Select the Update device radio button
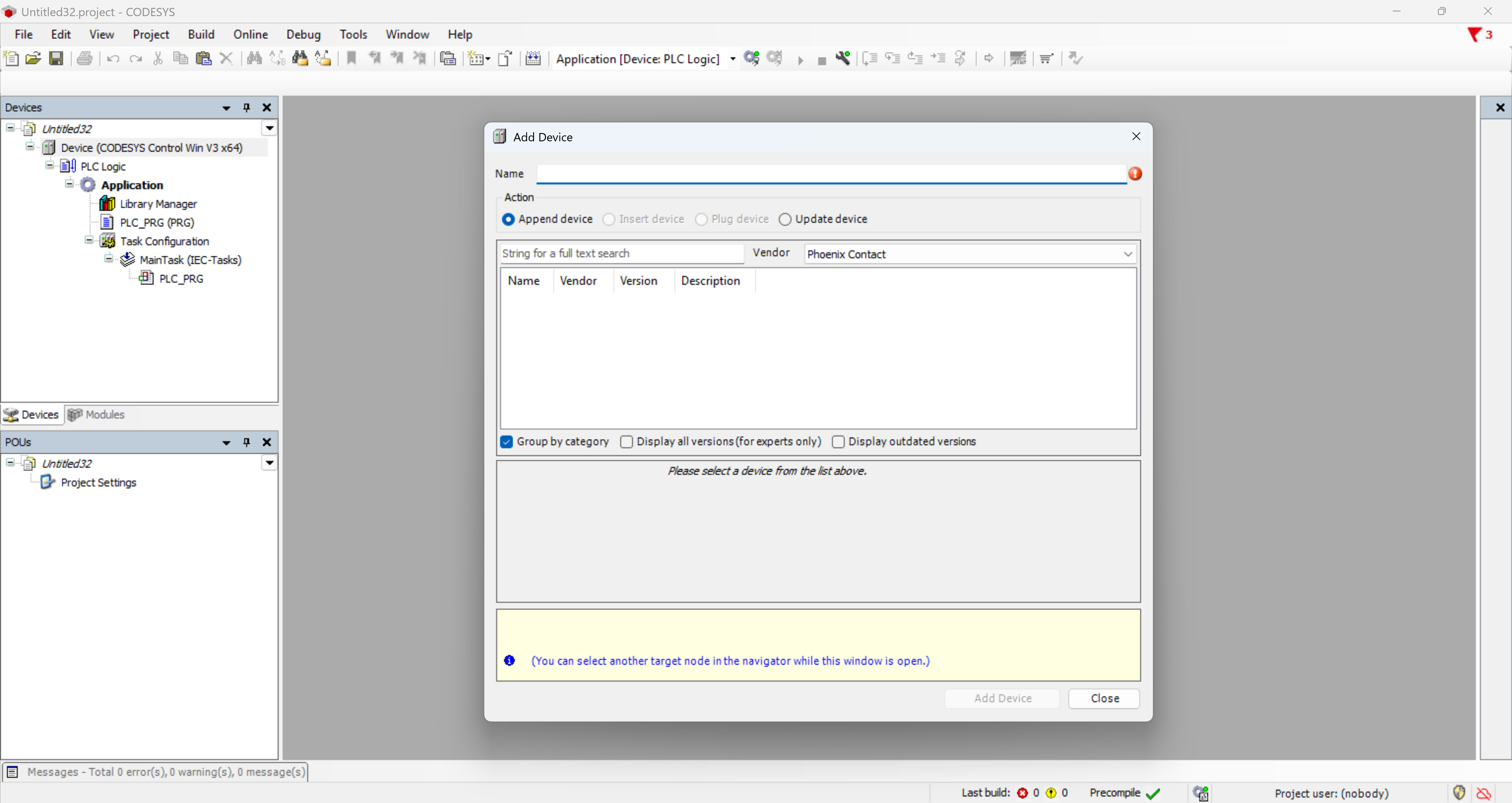 (x=785, y=219)
